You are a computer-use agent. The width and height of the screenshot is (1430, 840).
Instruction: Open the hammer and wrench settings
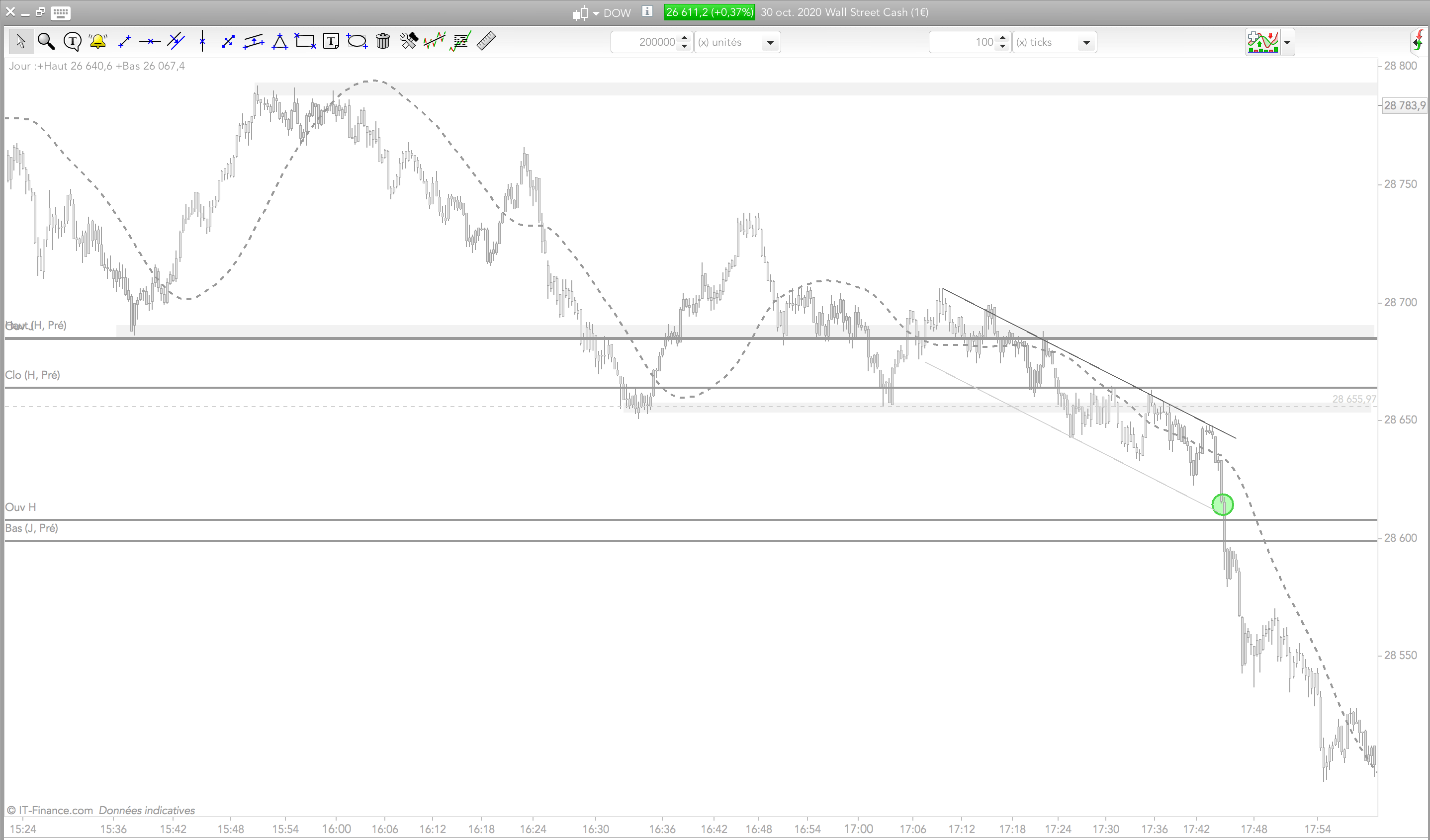(x=409, y=41)
